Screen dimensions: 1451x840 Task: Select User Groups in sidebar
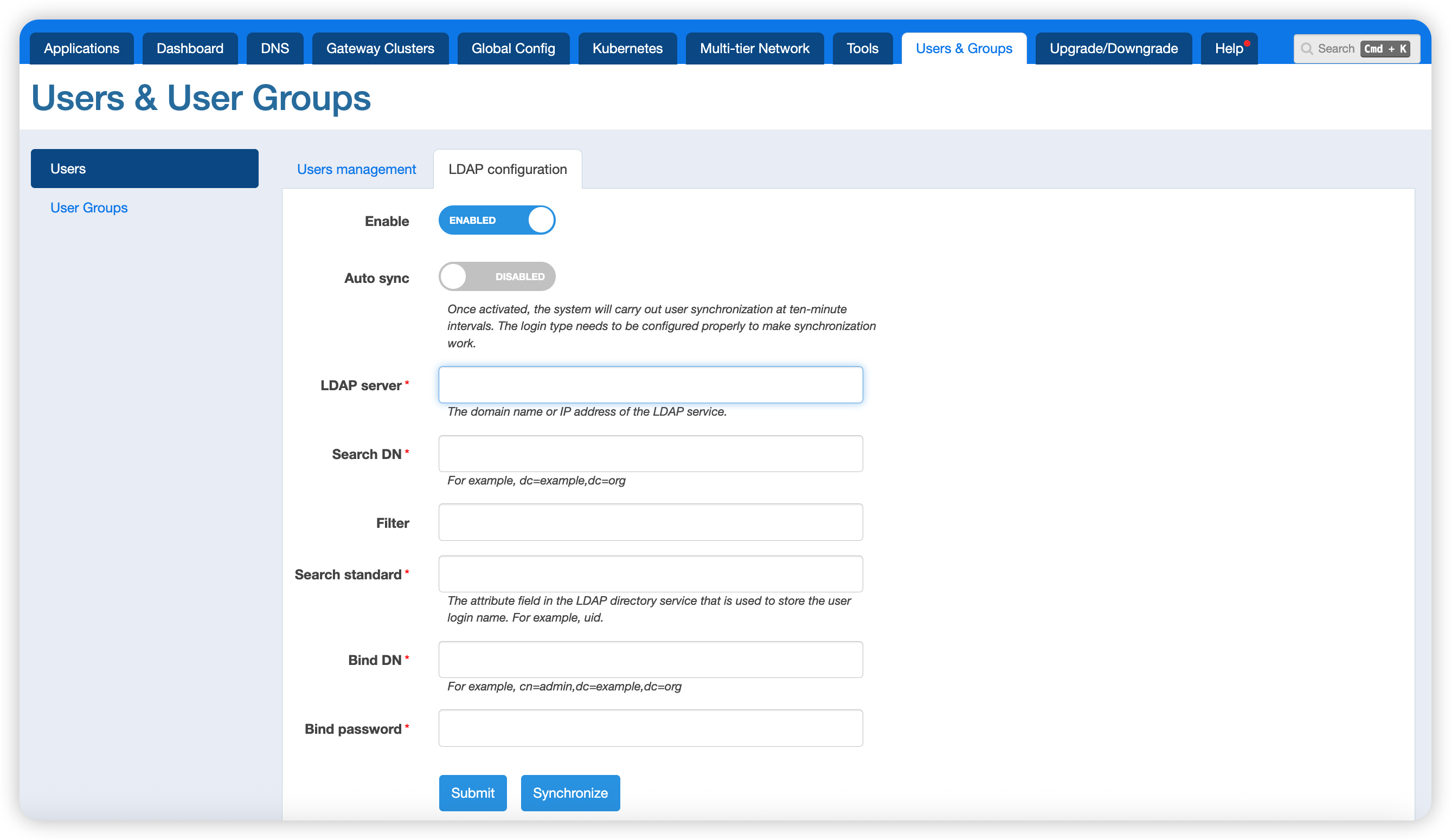tap(89, 208)
